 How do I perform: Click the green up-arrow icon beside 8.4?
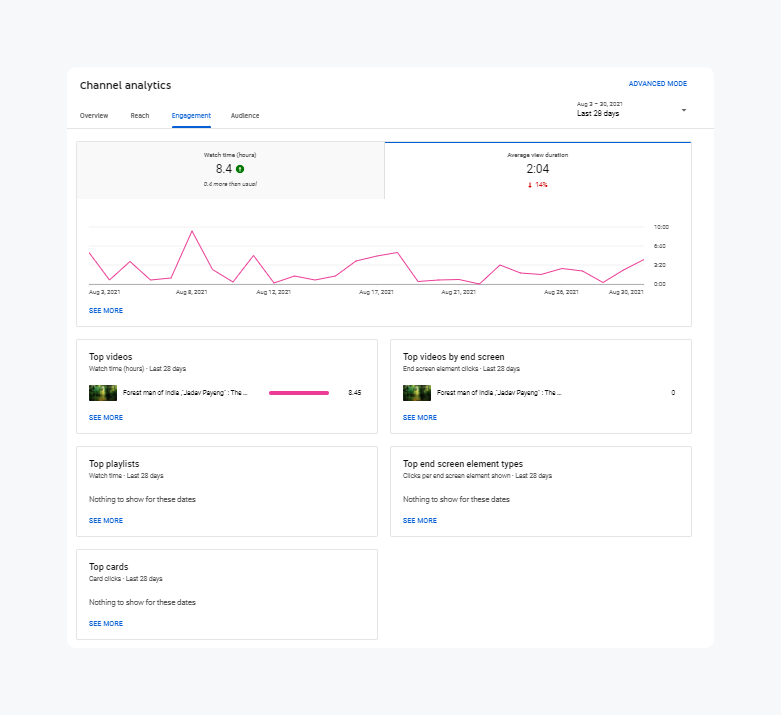point(240,169)
